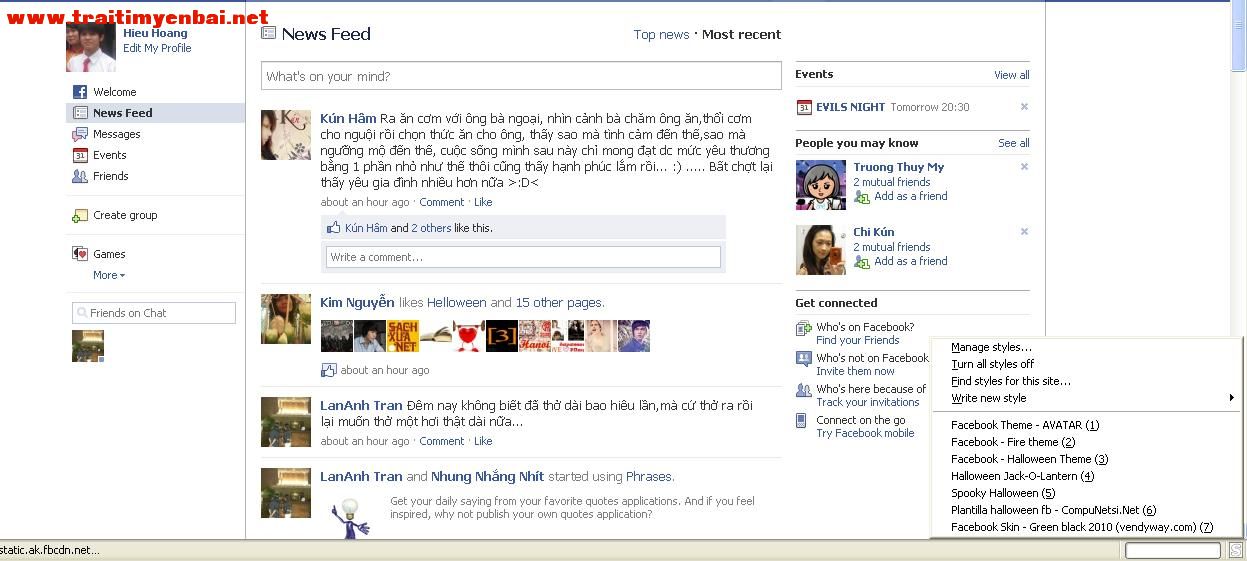
Task: Click Try Facebook mobile link
Action: [x=865, y=433]
